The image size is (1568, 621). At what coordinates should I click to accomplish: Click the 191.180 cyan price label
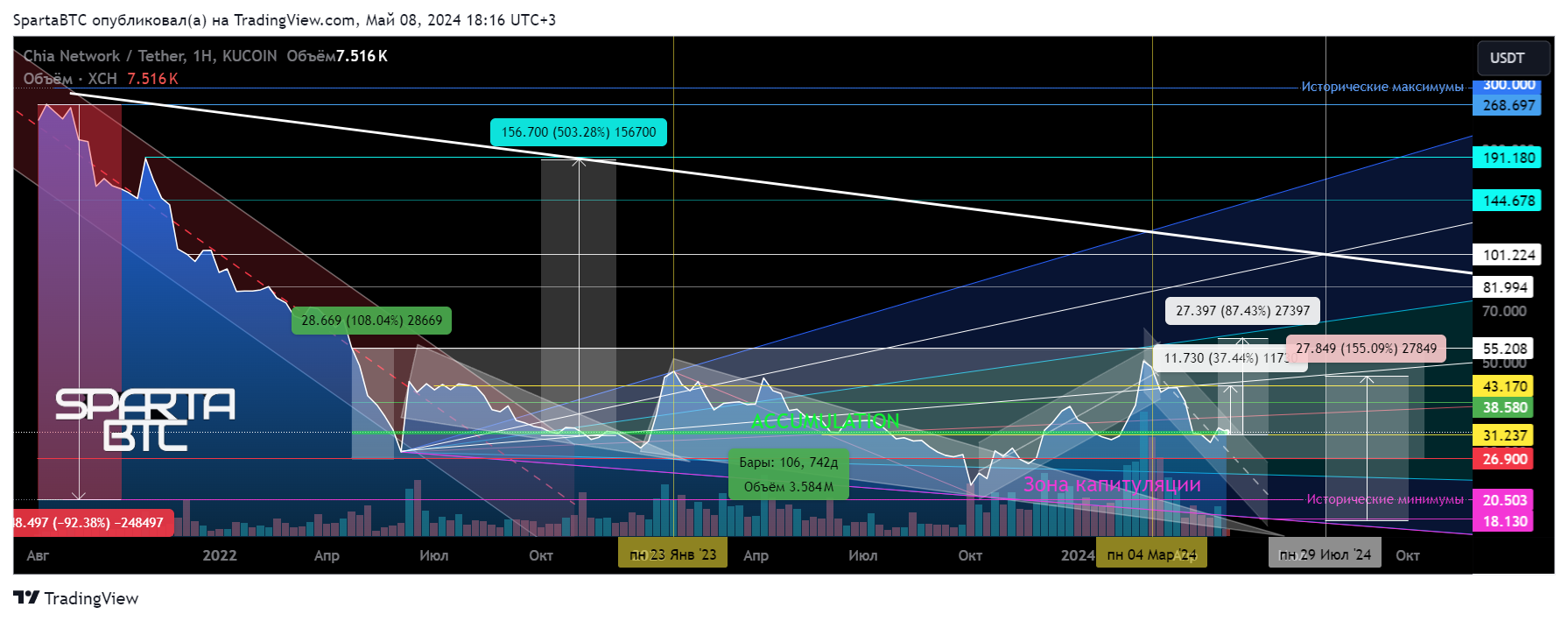pyautogui.click(x=1508, y=158)
